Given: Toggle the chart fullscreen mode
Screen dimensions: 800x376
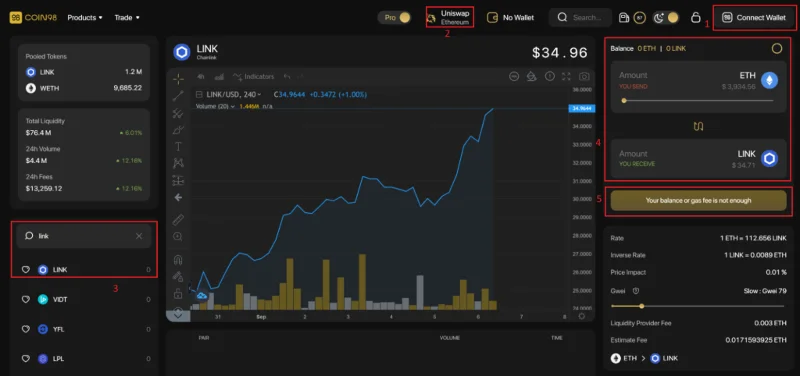Looking at the screenshot, I should pos(566,77).
